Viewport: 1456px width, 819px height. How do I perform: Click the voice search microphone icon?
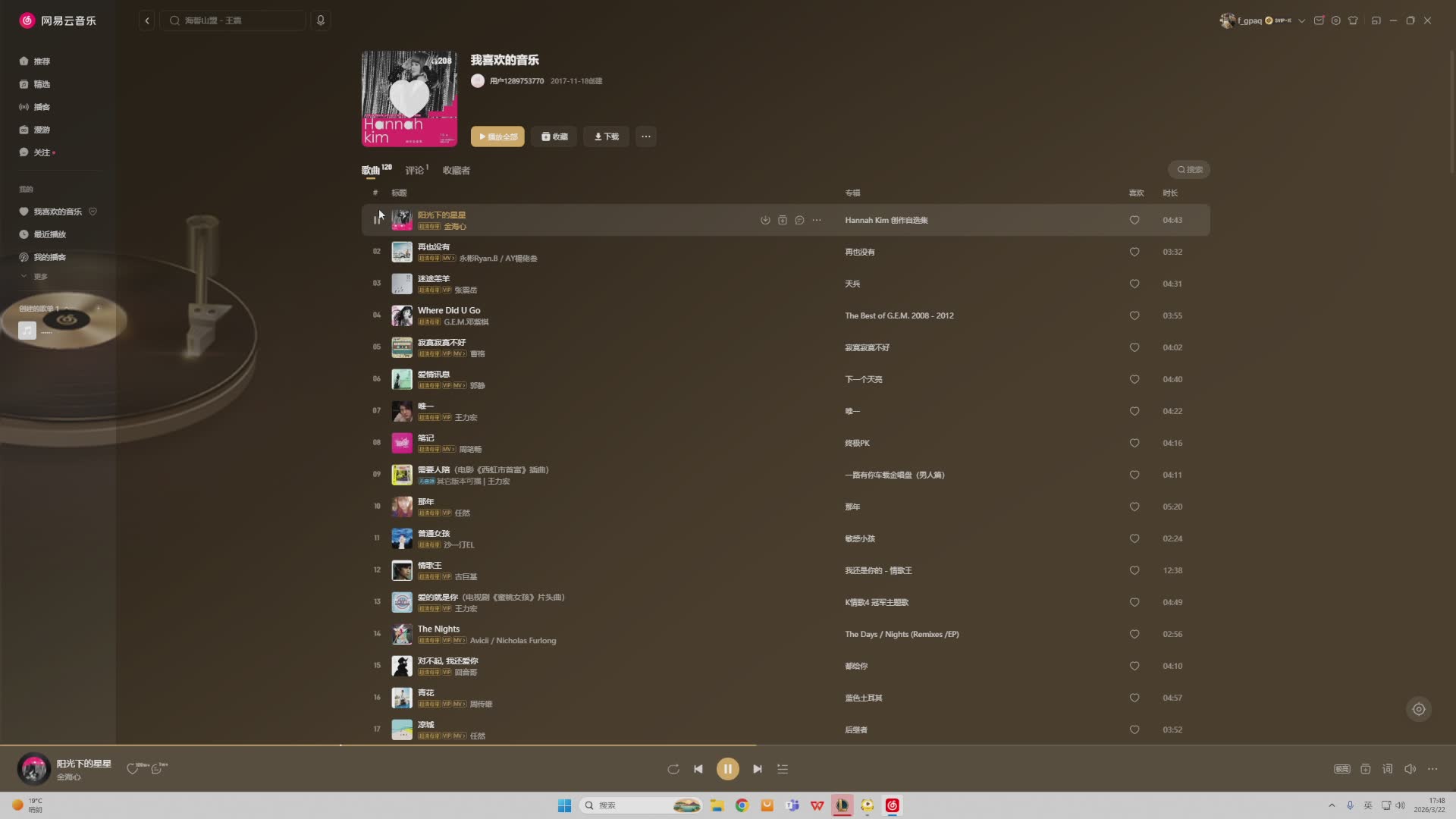tap(321, 20)
